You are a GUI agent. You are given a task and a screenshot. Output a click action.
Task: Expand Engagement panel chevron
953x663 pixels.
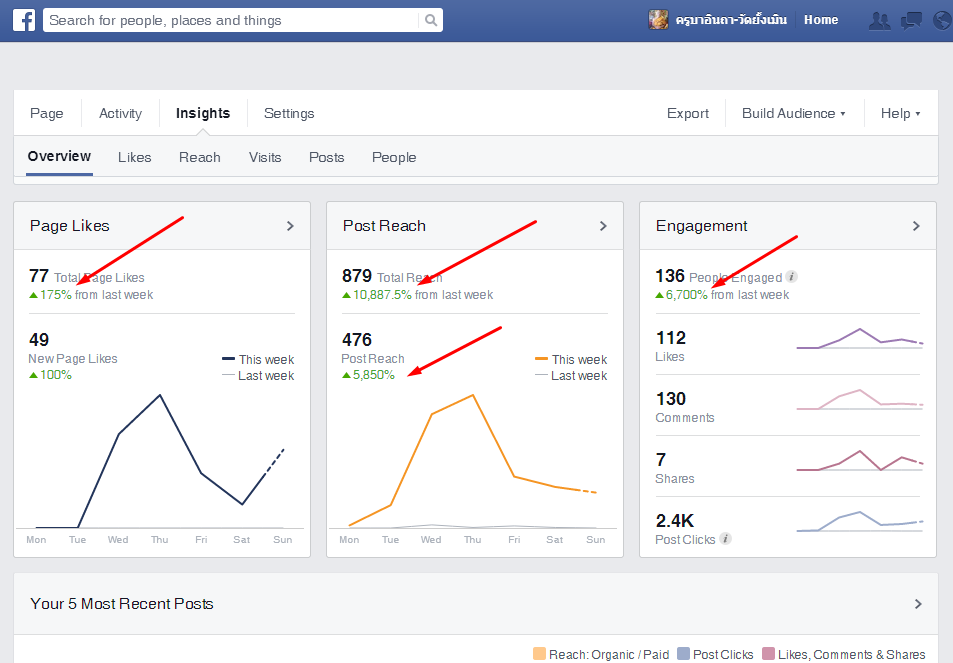pos(917,226)
